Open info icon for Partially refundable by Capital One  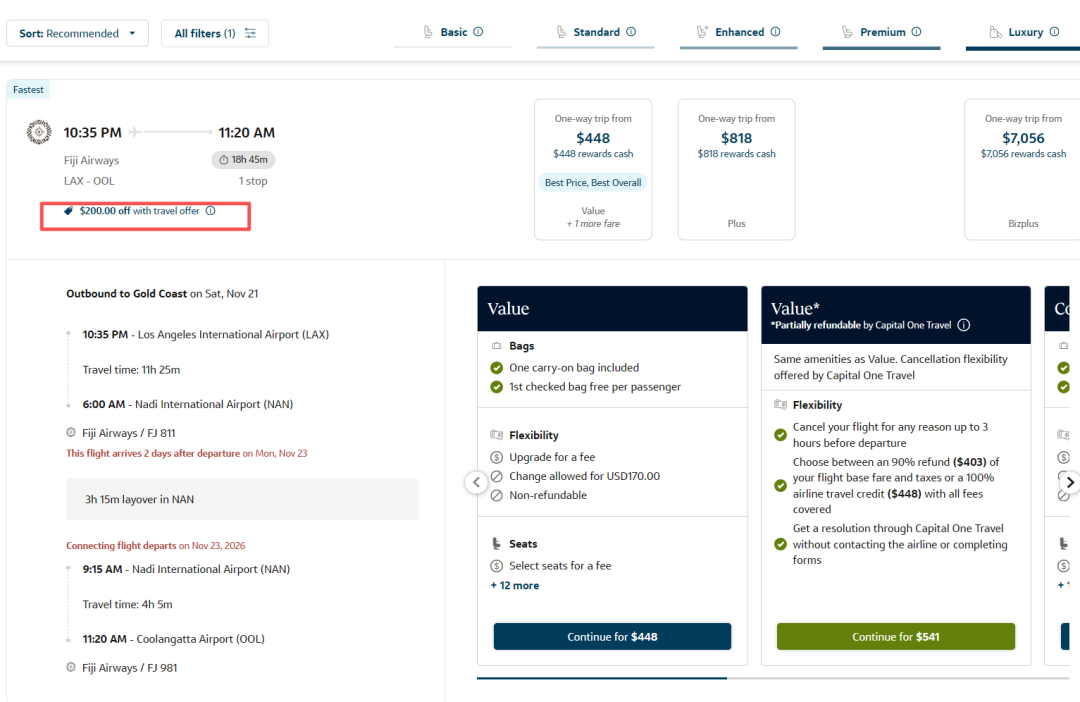coord(964,325)
